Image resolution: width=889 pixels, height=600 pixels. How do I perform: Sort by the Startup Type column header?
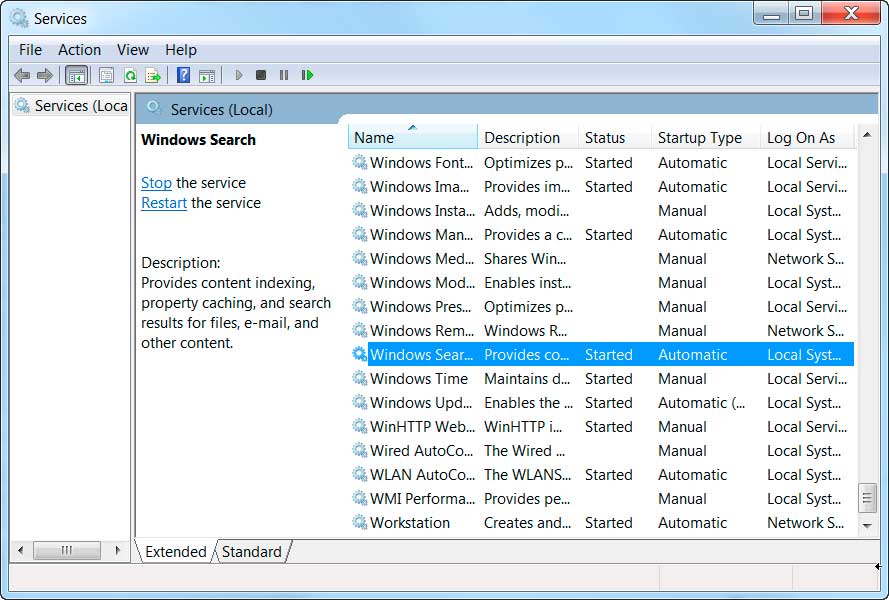tap(706, 137)
